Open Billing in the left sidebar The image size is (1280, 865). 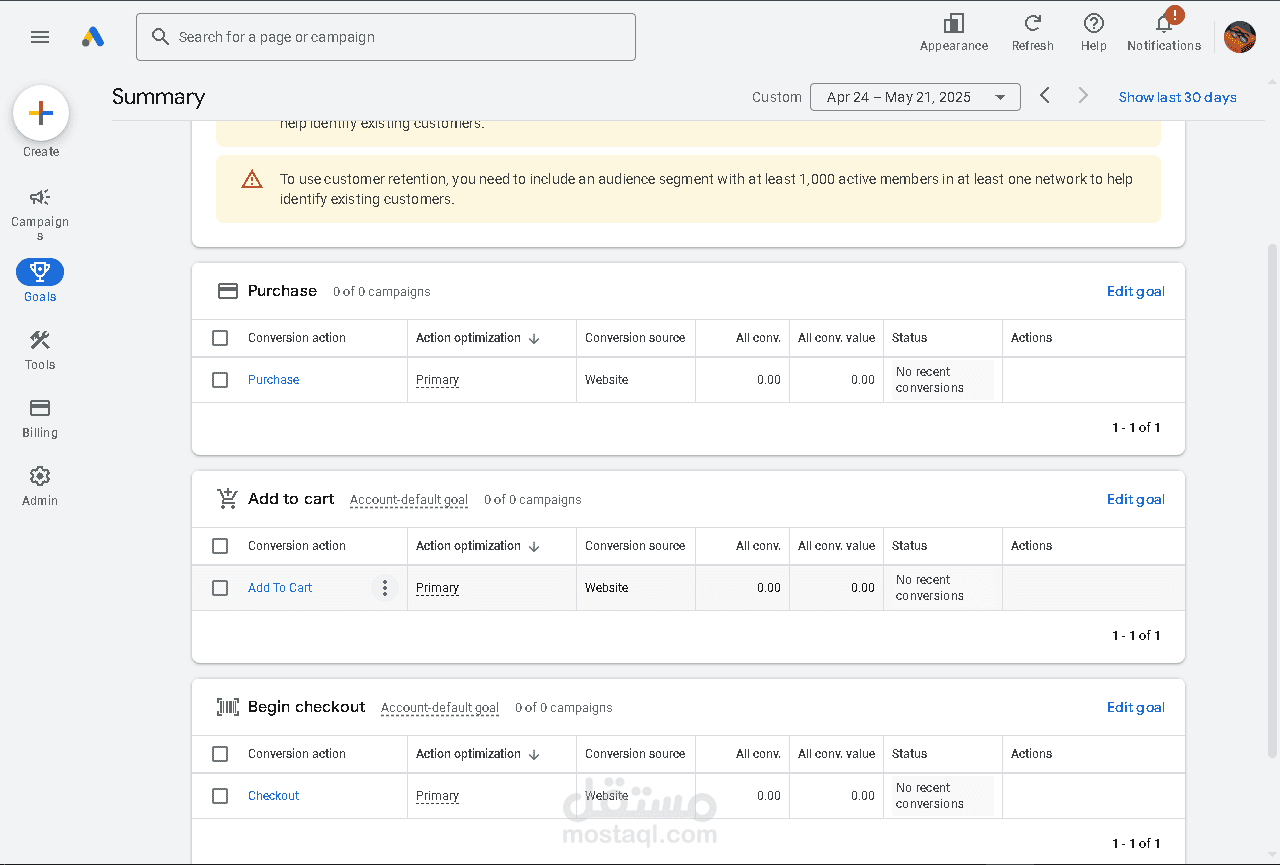40,418
